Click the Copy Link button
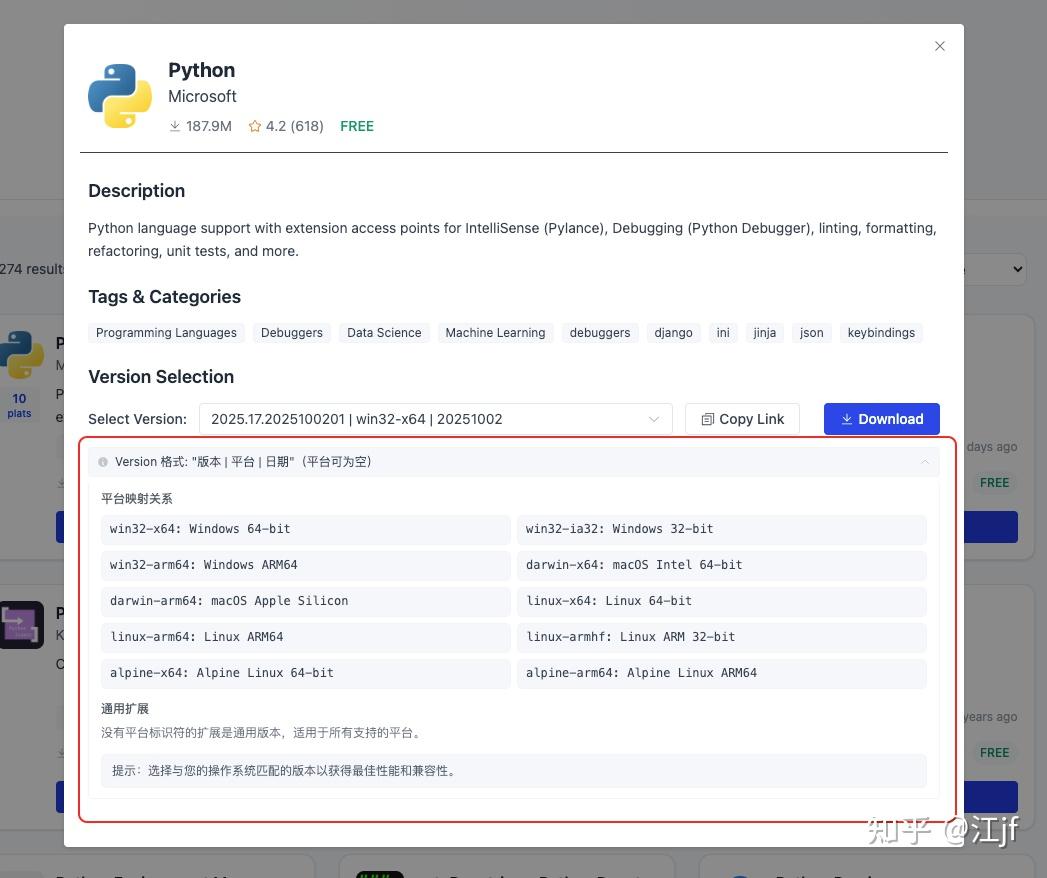 pos(743,419)
